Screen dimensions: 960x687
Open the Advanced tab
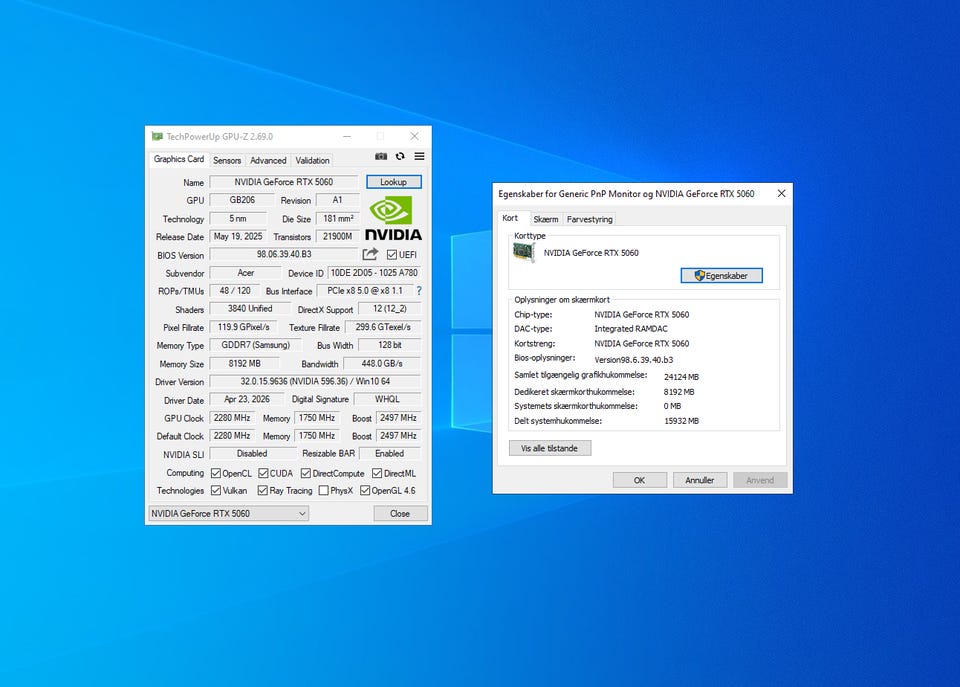pos(268,160)
